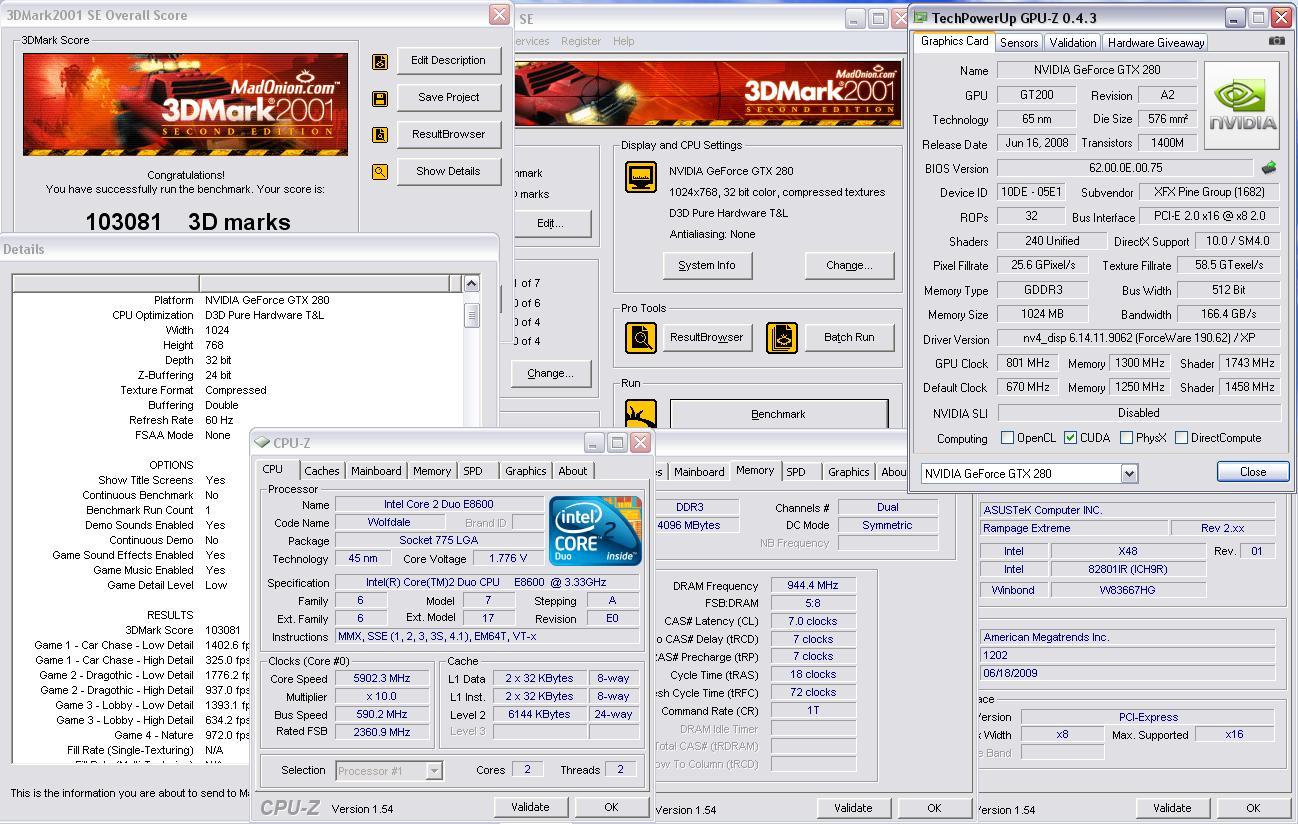Enable the OpenCL checkbox in GPU-Z
The width and height of the screenshot is (1298, 824).
pos(1008,438)
